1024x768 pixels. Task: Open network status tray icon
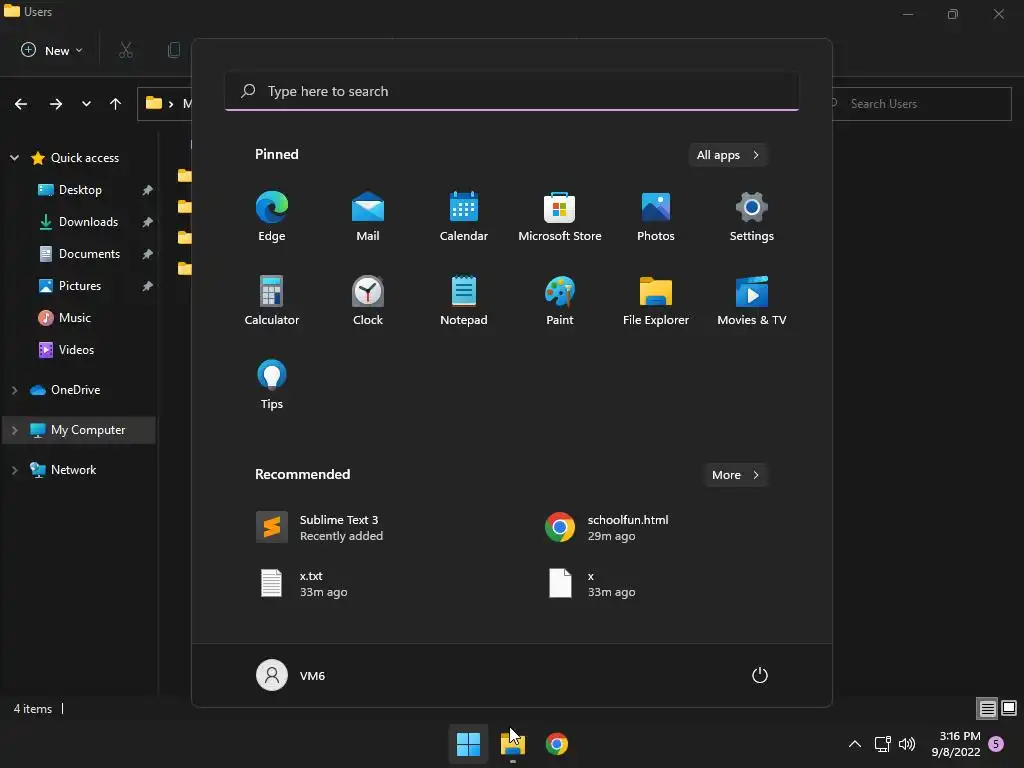[x=882, y=744]
